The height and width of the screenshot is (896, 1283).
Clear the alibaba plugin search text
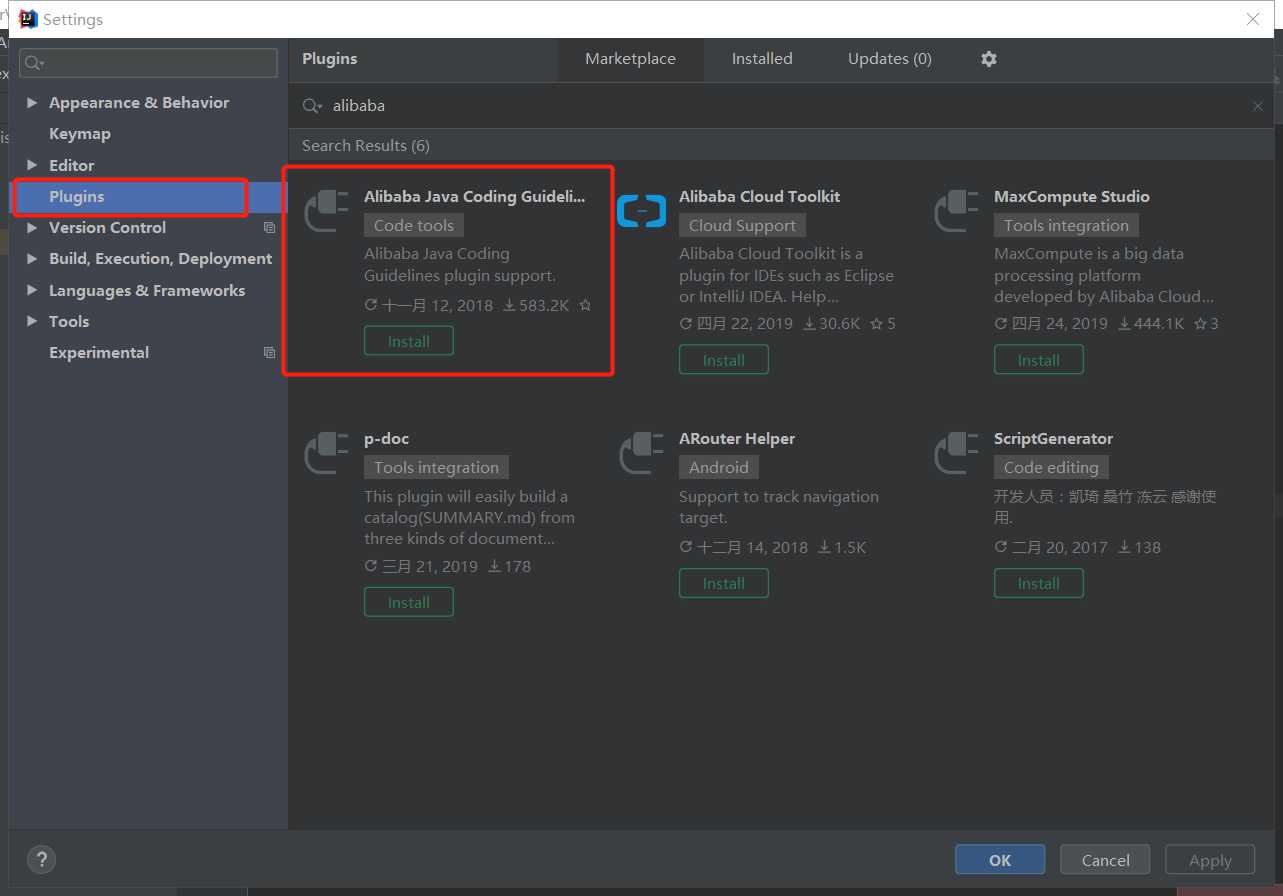tap(1258, 106)
